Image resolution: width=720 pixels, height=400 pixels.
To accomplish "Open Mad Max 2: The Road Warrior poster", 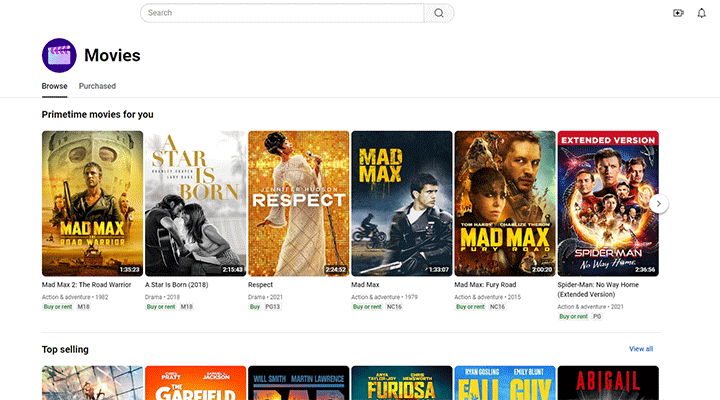I will (x=92, y=203).
